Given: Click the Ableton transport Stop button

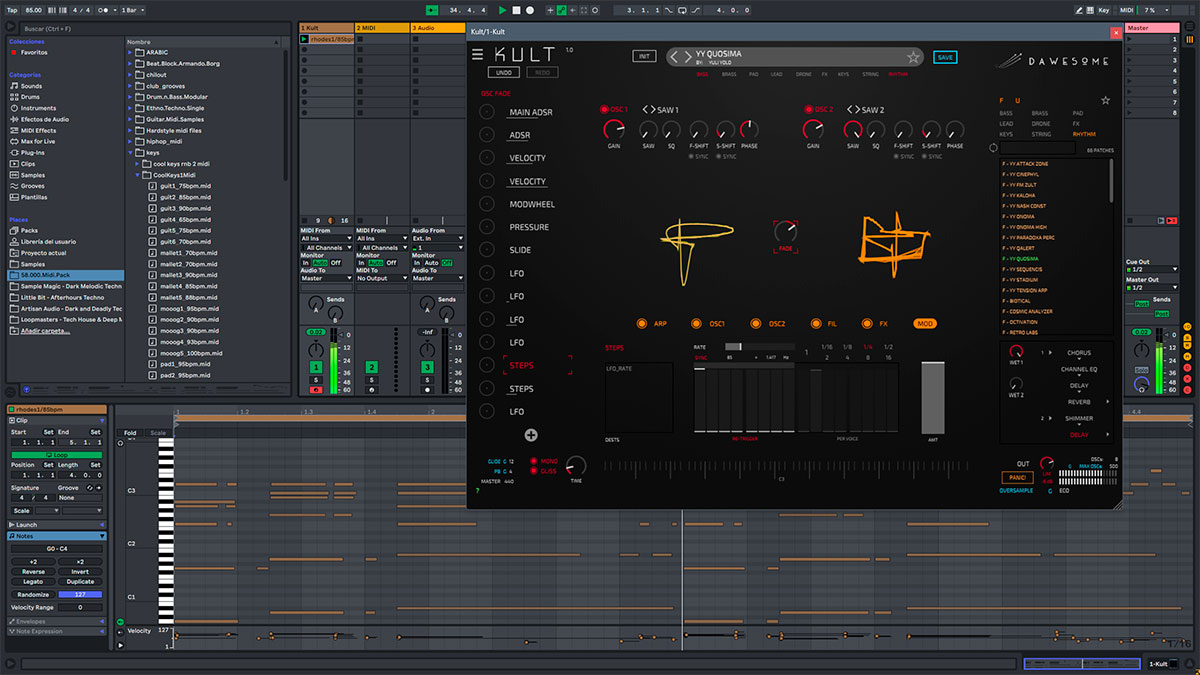Looking at the screenshot, I should pos(517,9).
